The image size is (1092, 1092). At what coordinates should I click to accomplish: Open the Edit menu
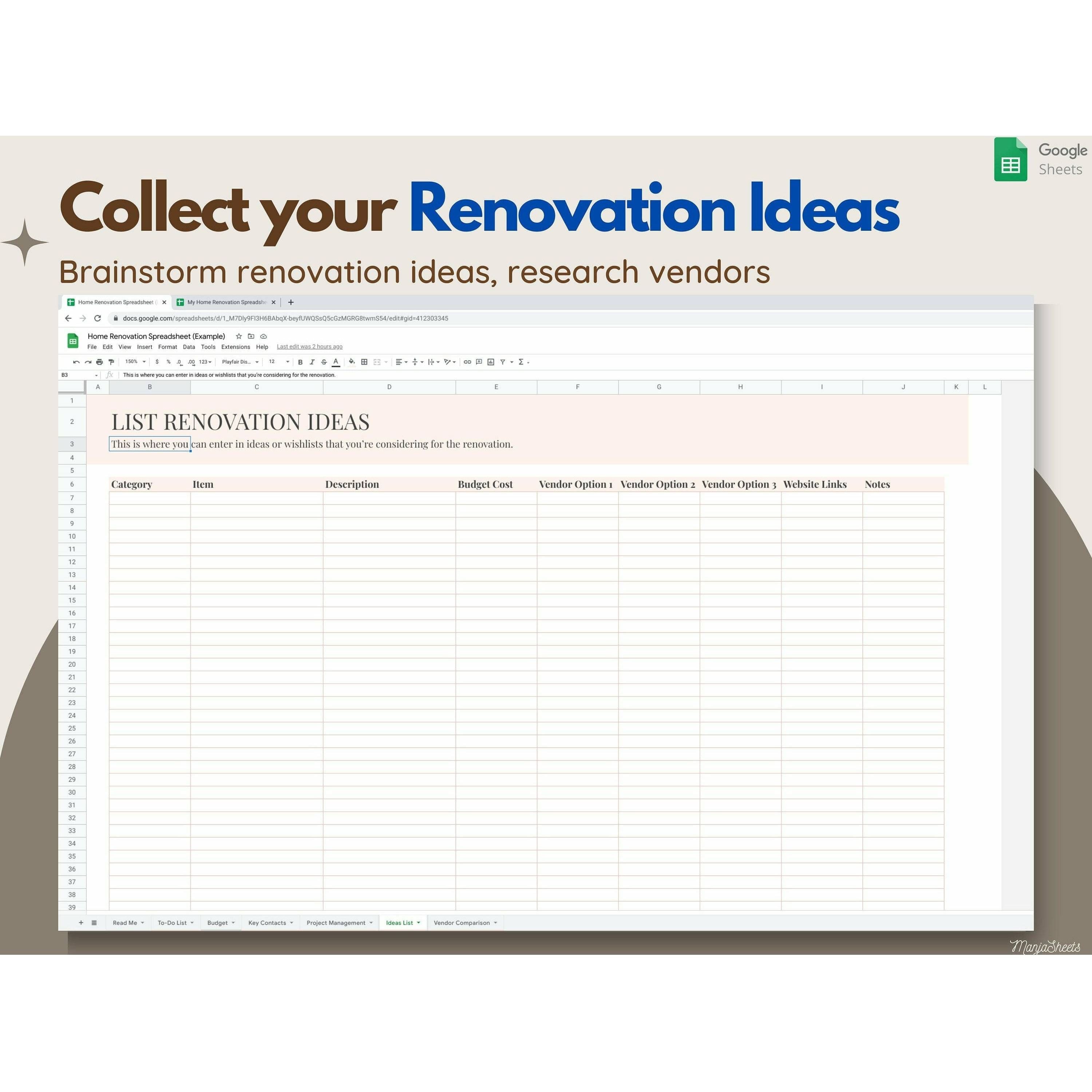click(x=107, y=347)
